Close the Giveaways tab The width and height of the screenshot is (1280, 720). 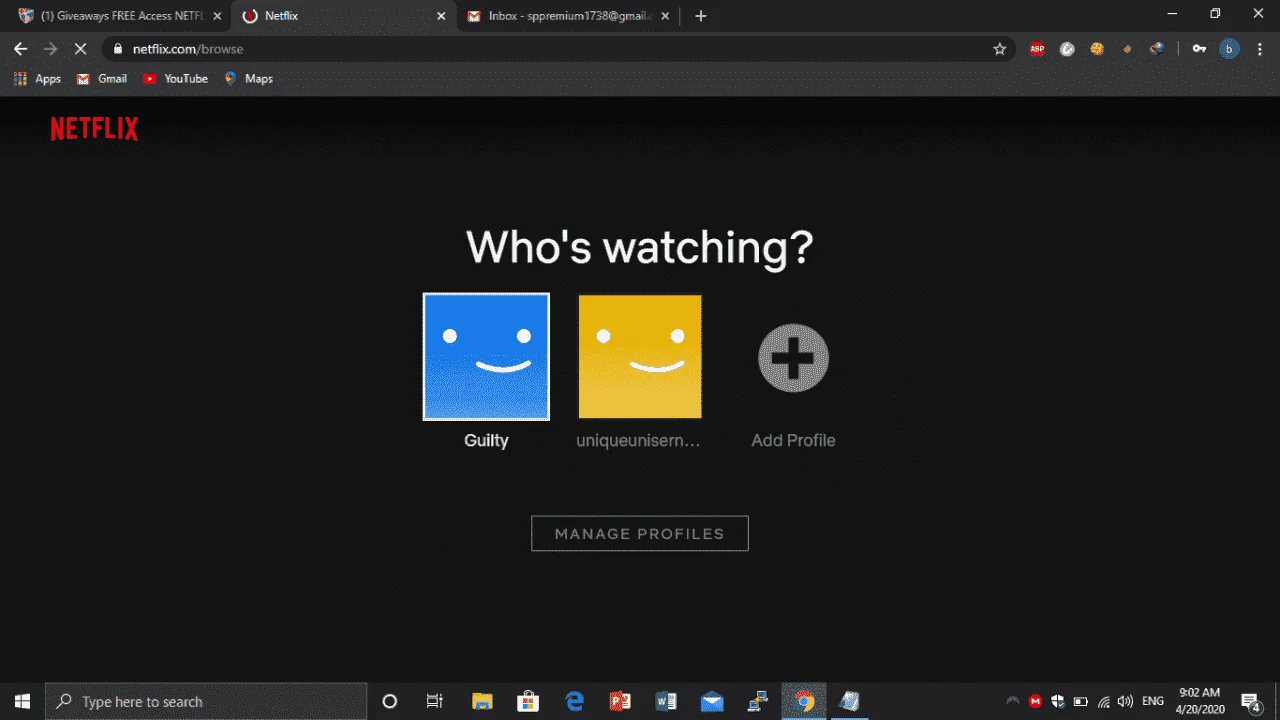[217, 16]
